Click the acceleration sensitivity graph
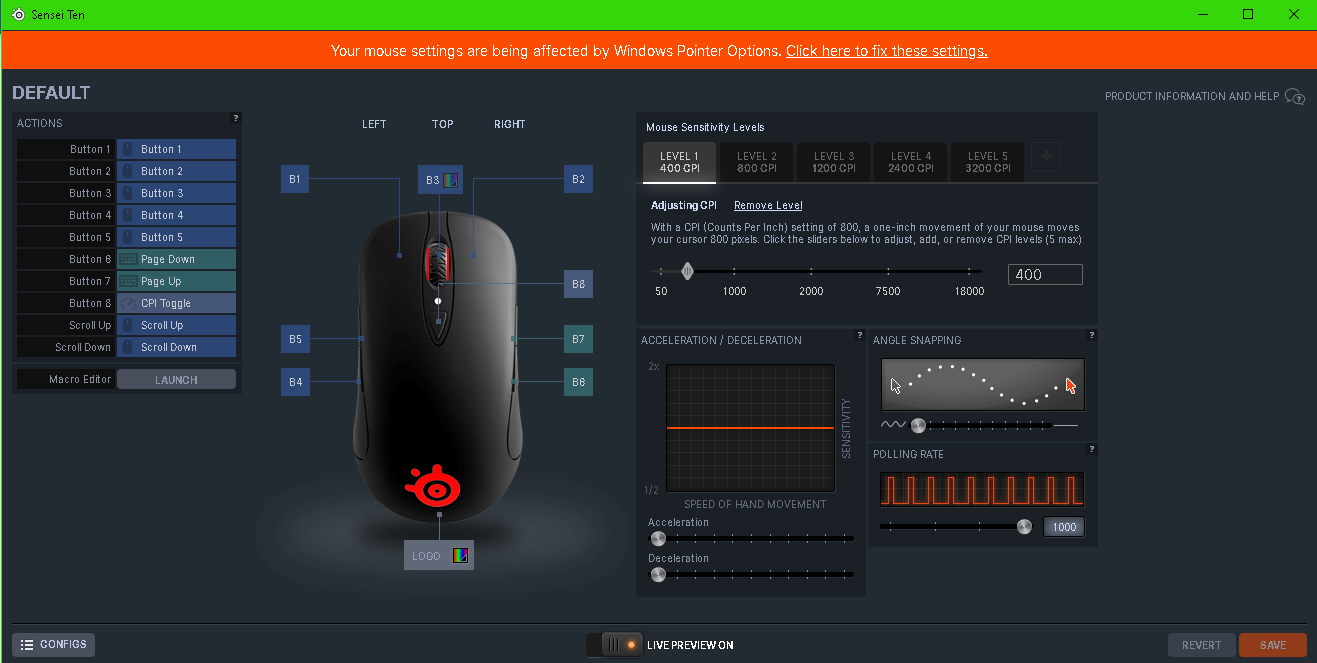This screenshot has height=663, width=1317. point(751,427)
